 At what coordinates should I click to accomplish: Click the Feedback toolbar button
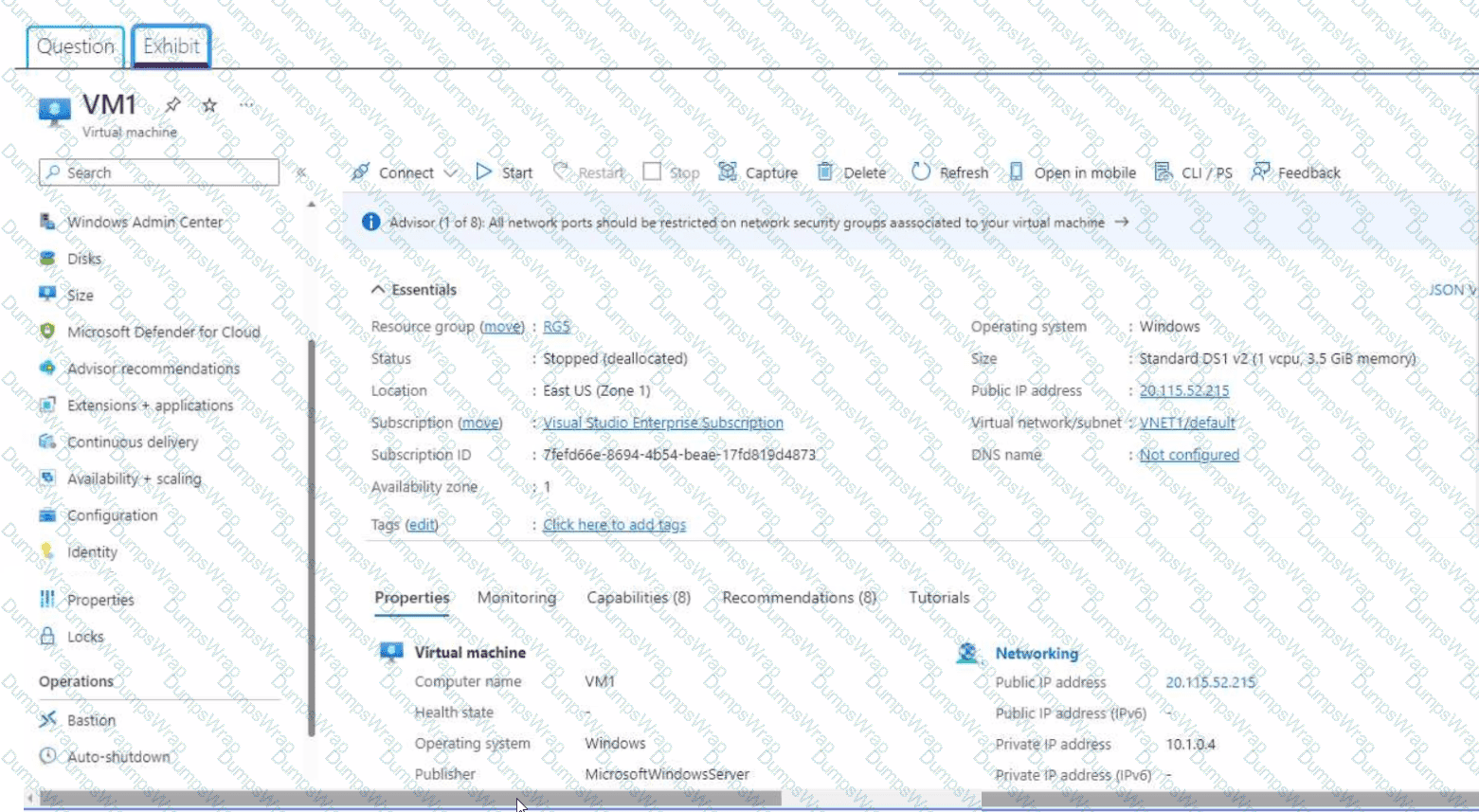1296,172
